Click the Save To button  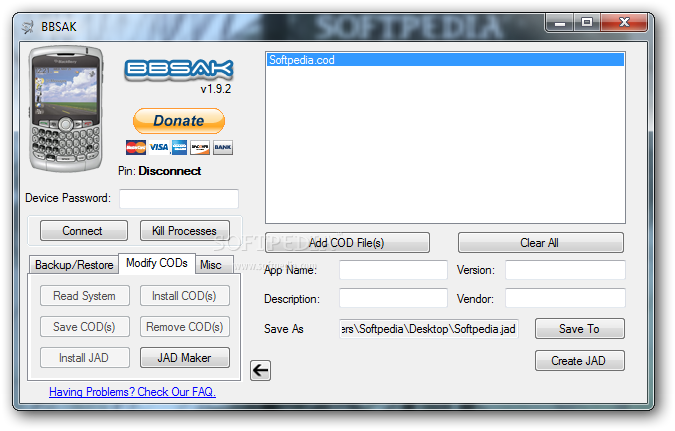[x=579, y=329]
